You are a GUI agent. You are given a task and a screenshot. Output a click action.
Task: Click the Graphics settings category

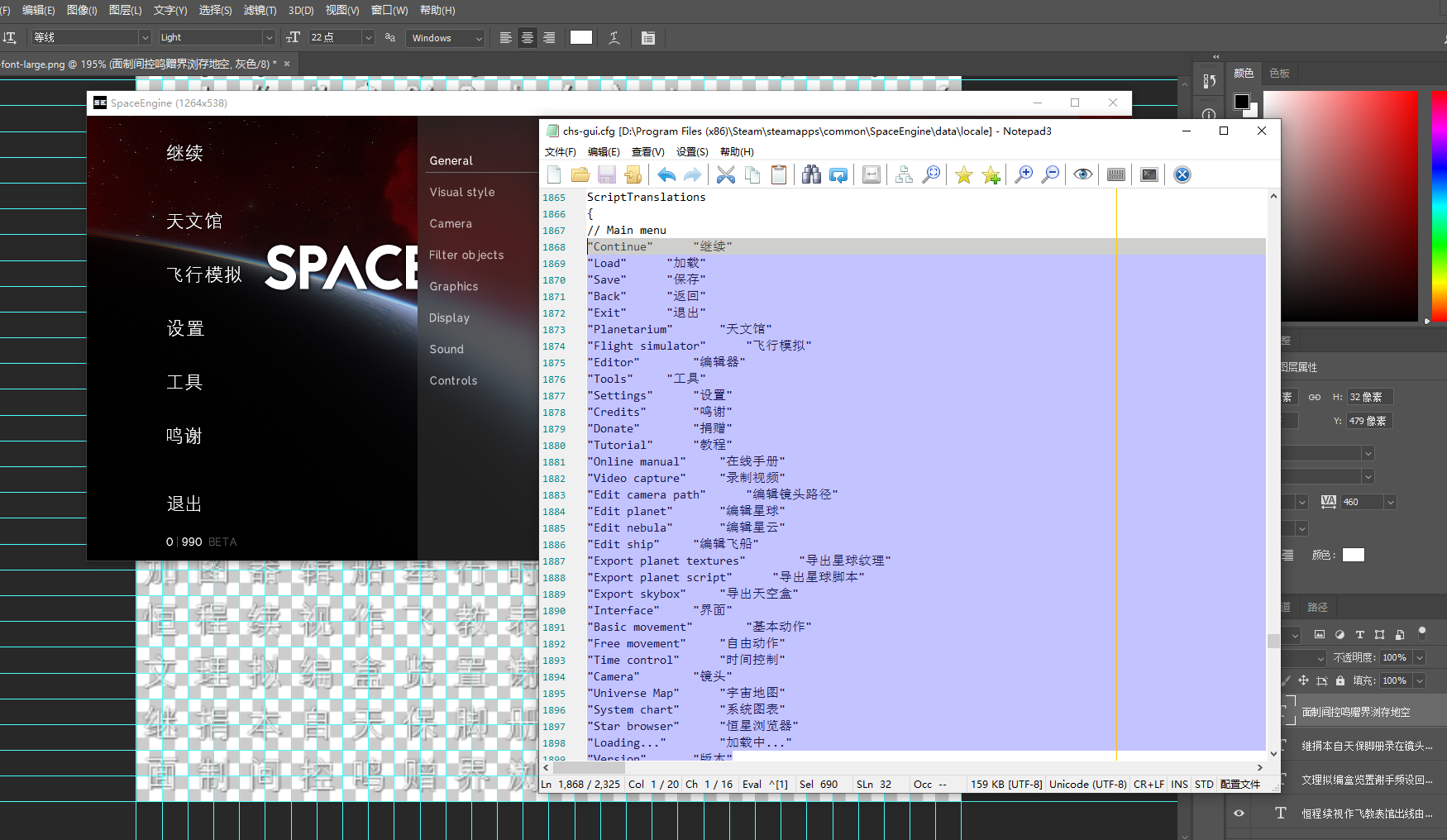click(454, 287)
